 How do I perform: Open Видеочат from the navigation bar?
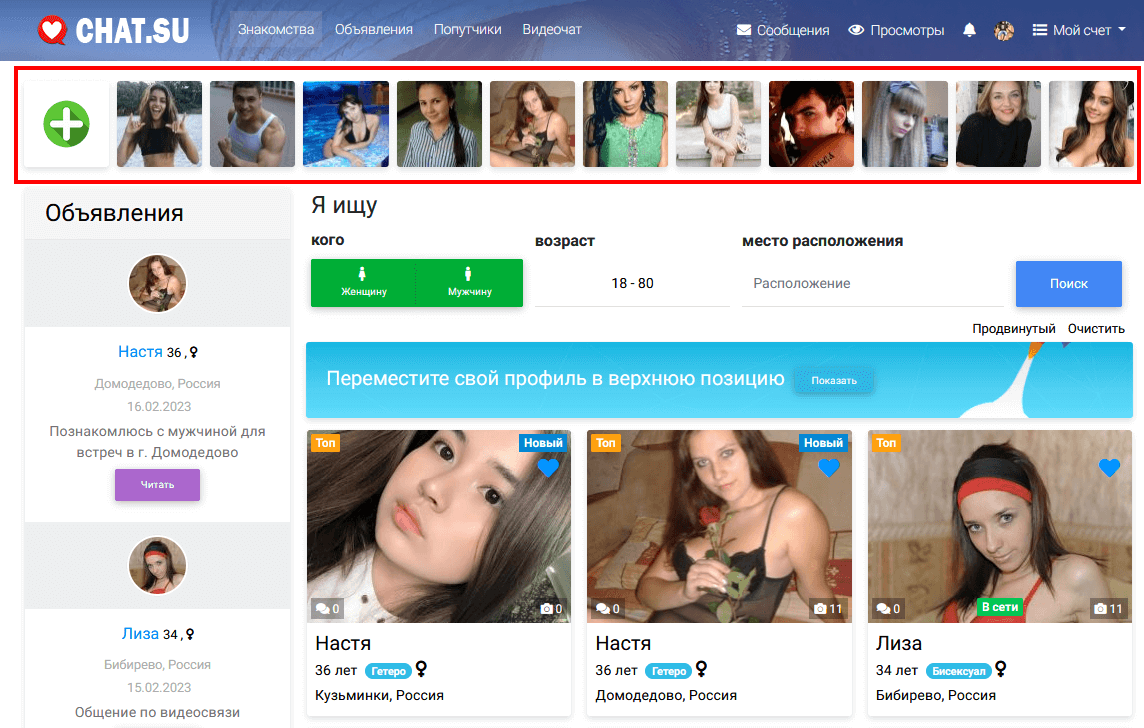pos(551,29)
